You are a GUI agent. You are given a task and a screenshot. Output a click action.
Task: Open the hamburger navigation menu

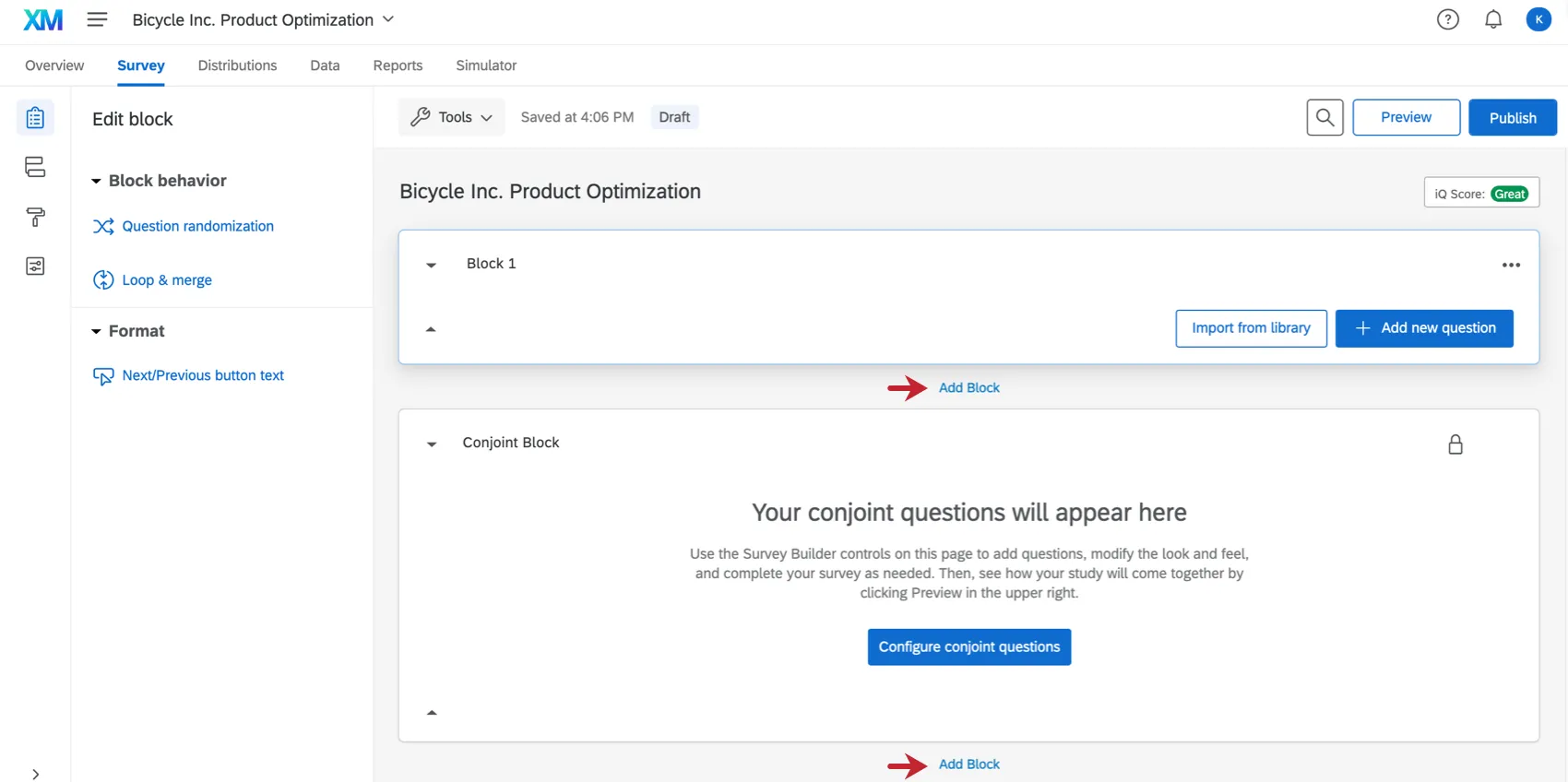[97, 19]
